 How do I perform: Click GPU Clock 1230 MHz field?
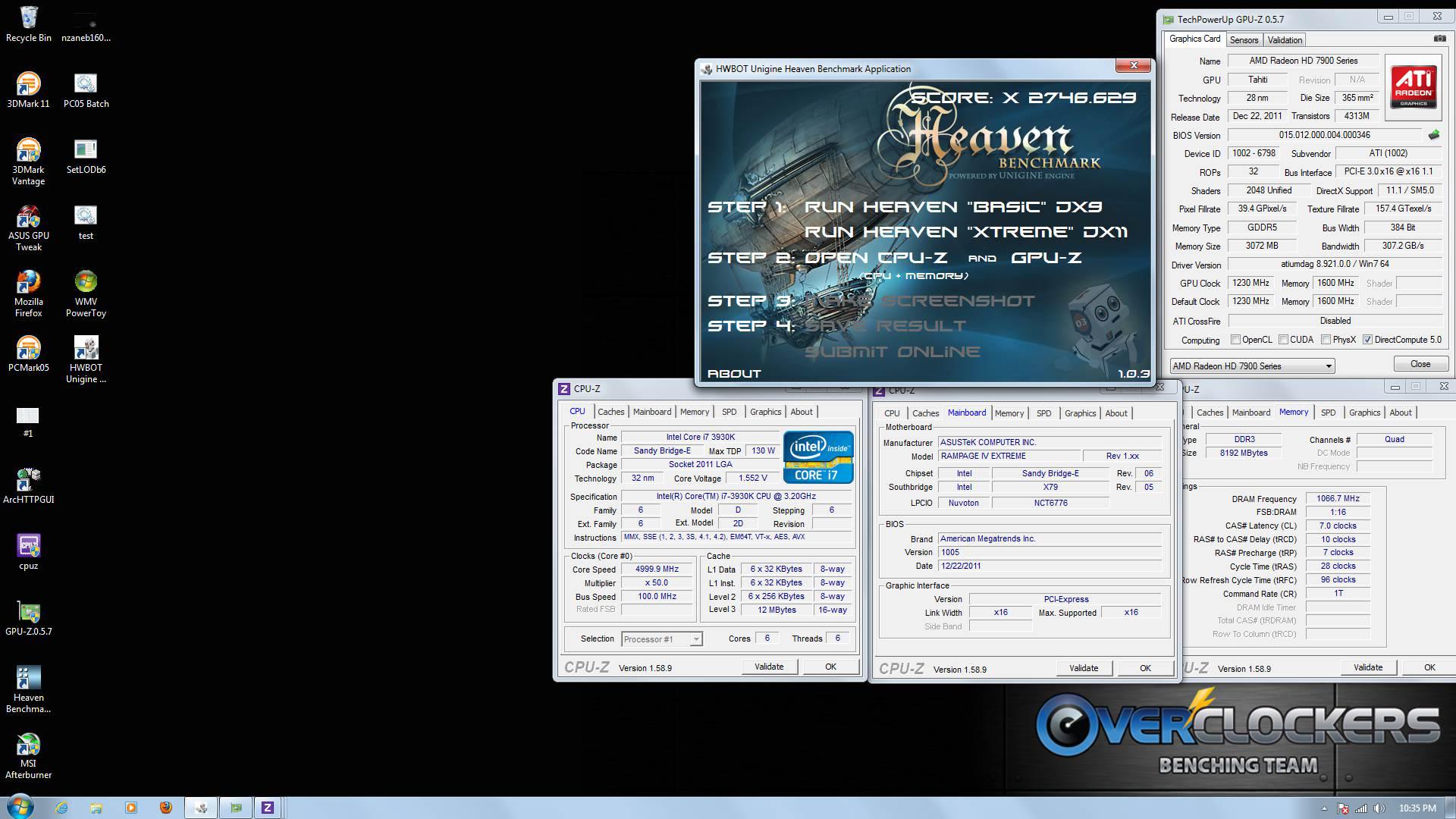tap(1250, 283)
